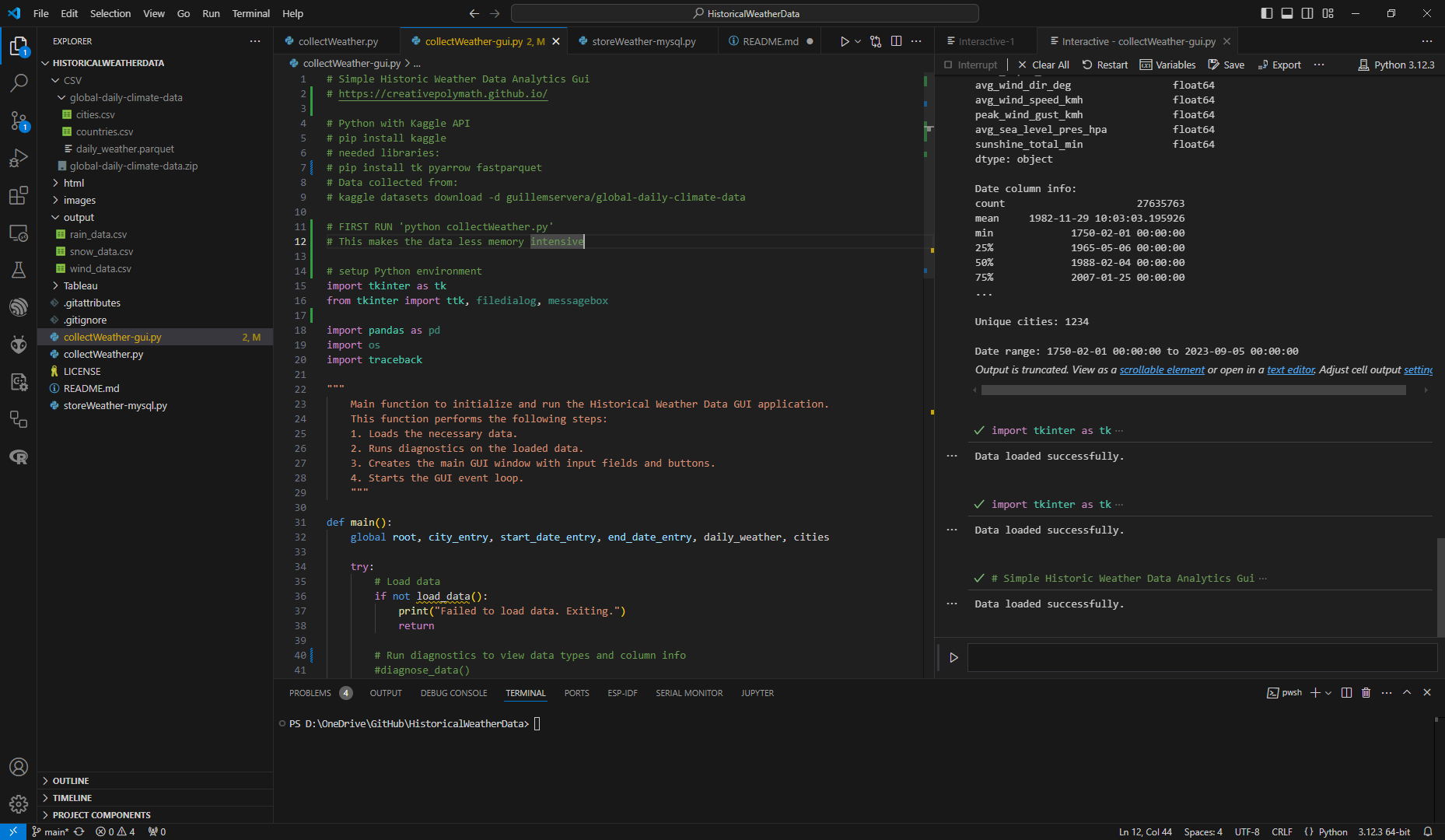The width and height of the screenshot is (1445, 840).
Task: Open the Manage gear icon
Action: [x=19, y=804]
